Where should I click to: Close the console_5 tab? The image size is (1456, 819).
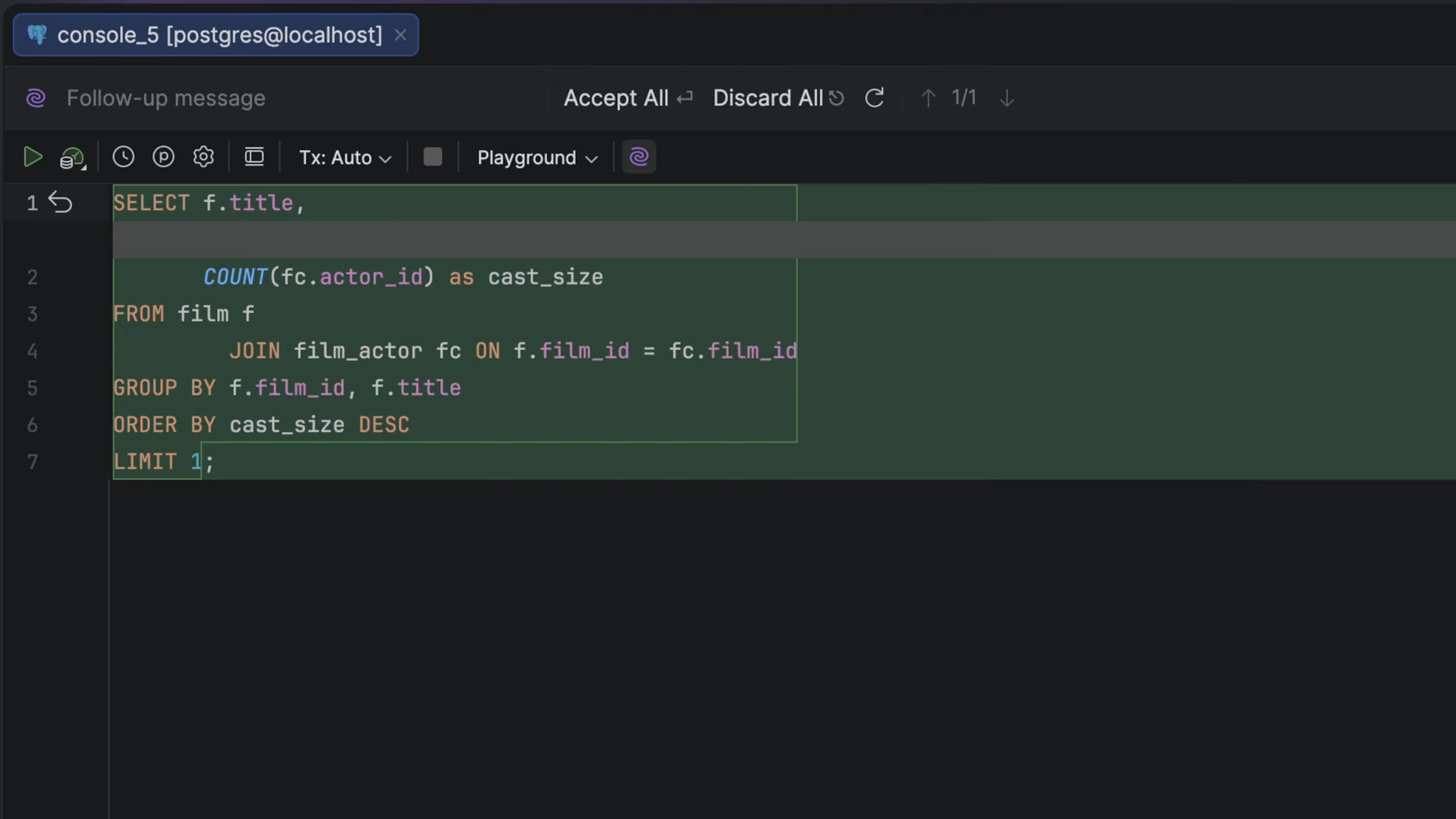[x=400, y=35]
